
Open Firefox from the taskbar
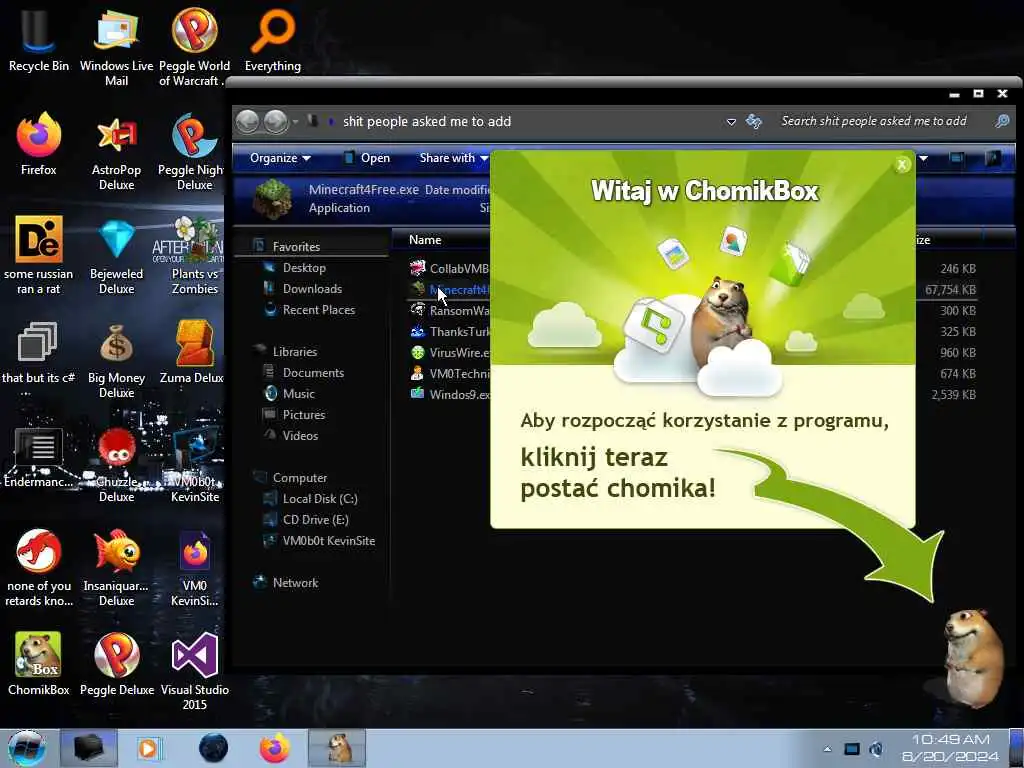click(274, 748)
